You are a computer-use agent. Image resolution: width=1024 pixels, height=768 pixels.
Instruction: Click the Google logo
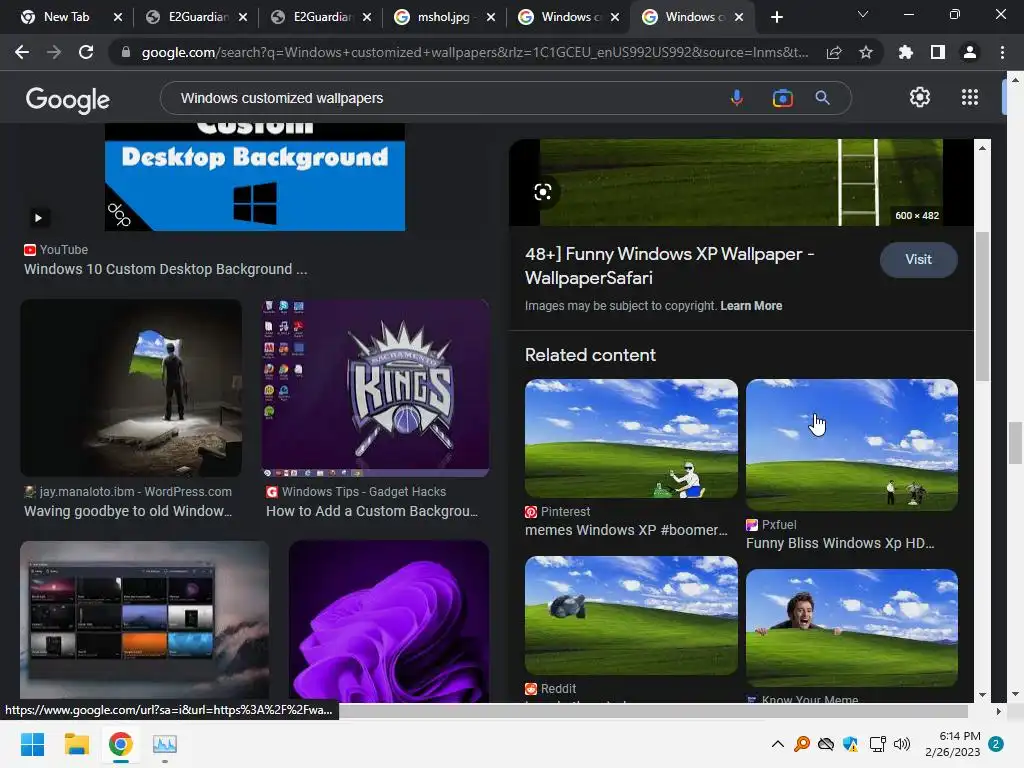68,99
